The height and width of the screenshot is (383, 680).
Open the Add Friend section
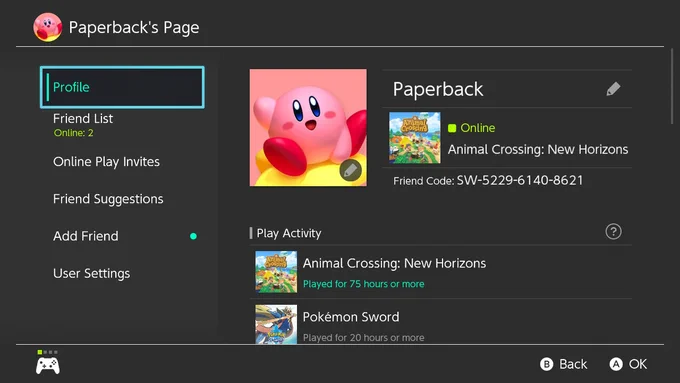pos(85,236)
